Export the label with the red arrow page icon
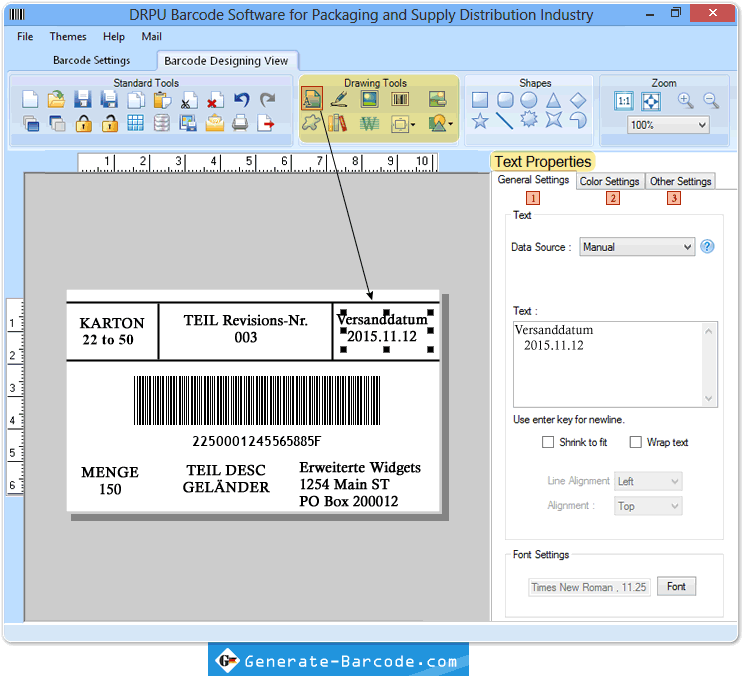This screenshot has width=744, height=676. (266, 124)
